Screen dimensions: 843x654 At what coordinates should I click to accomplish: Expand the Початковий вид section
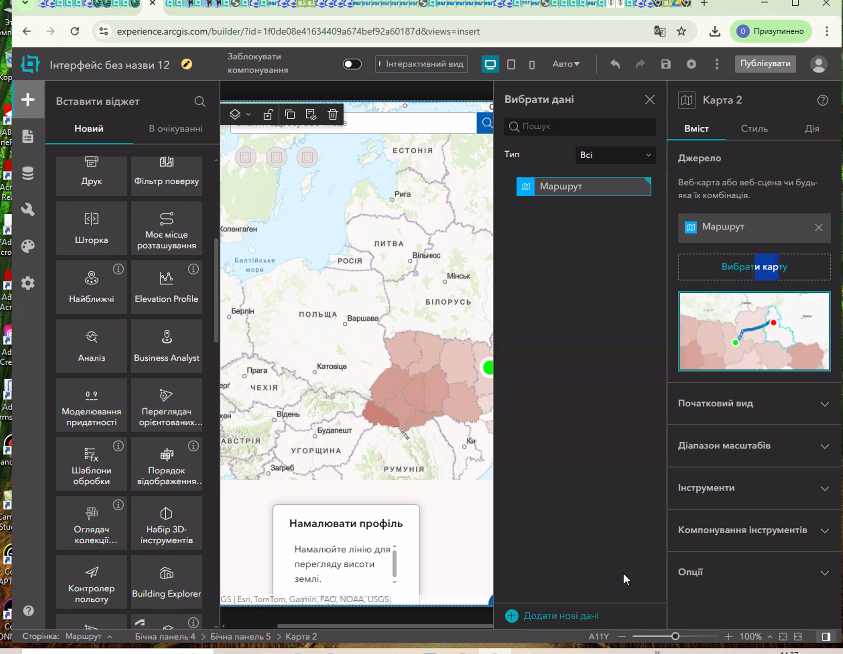pos(754,404)
